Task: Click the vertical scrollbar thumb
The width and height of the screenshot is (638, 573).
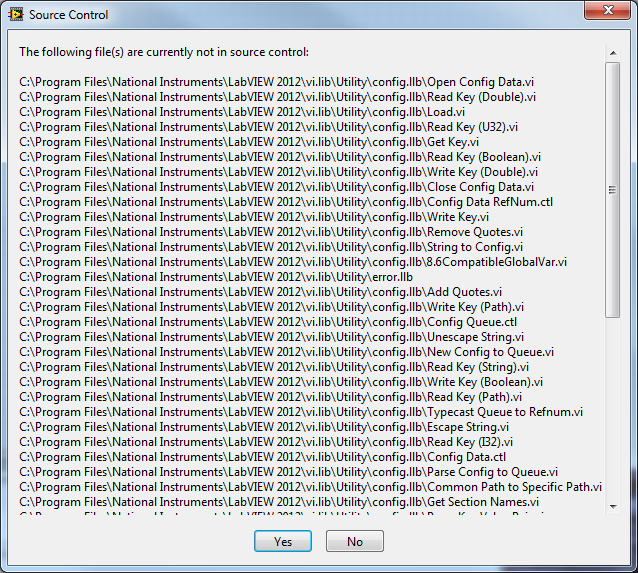Action: 612,190
